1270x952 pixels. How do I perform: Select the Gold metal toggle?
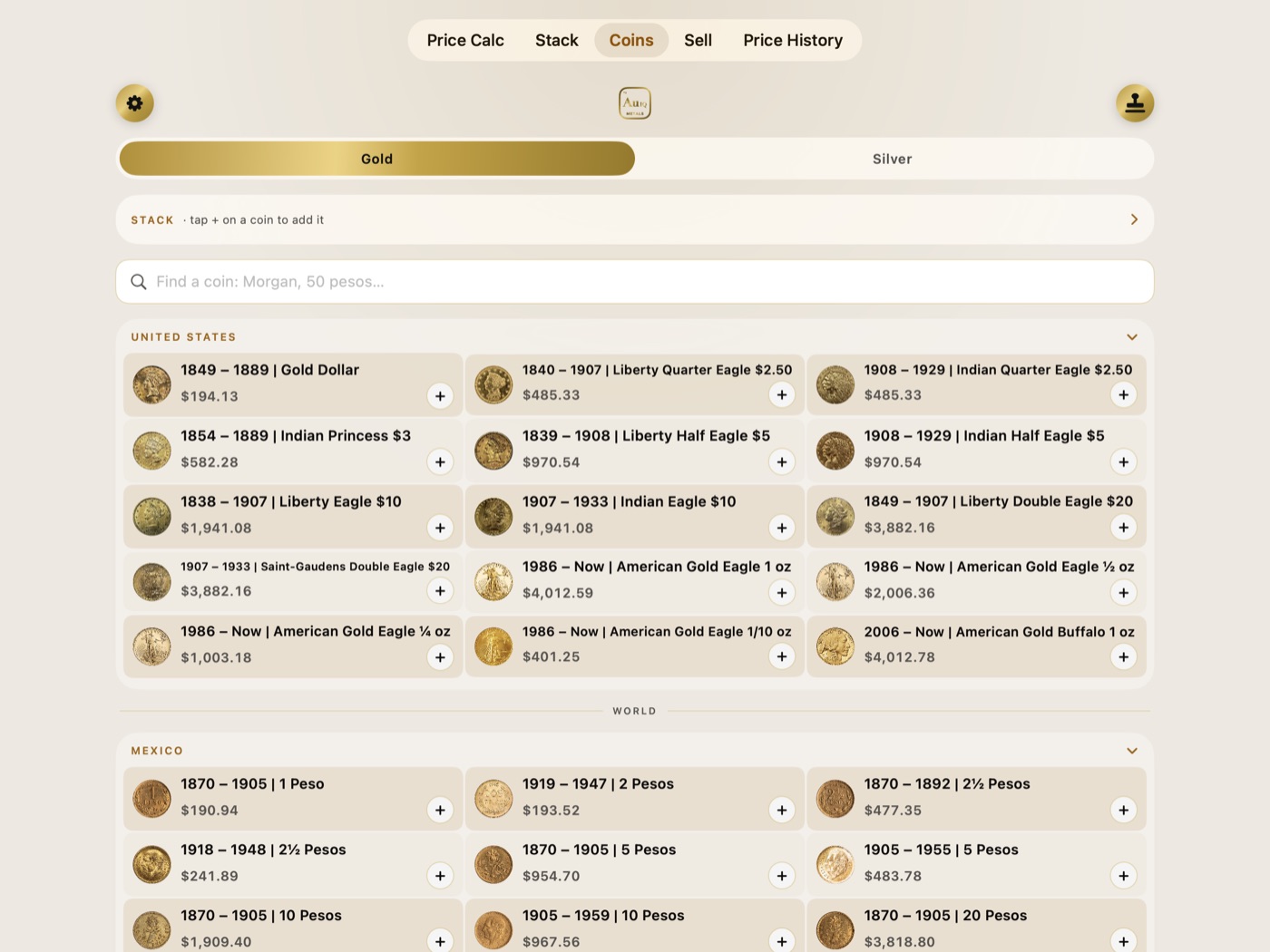click(377, 159)
